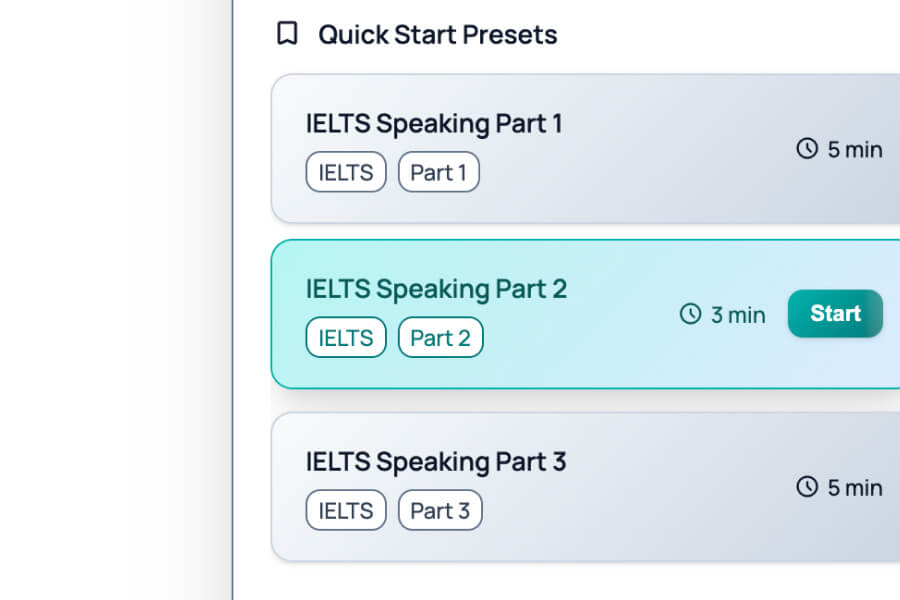900x600 pixels.
Task: Click the IELTS tag in Part 3 card
Action: pyautogui.click(x=346, y=510)
